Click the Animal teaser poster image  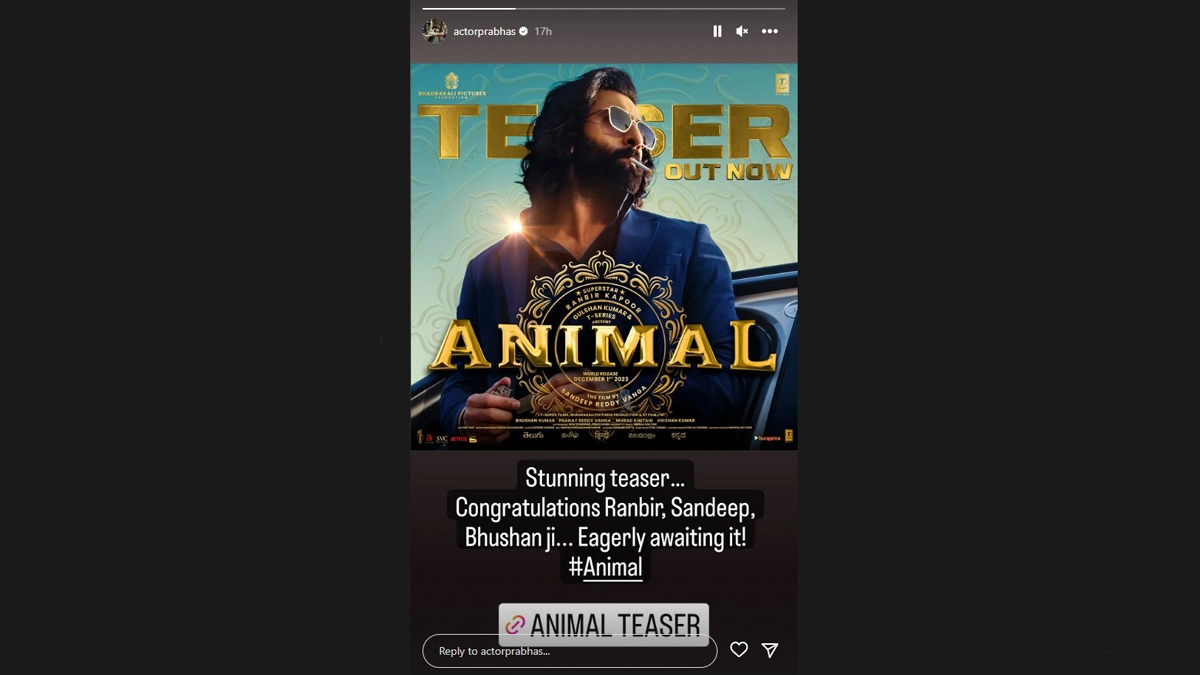click(x=604, y=256)
